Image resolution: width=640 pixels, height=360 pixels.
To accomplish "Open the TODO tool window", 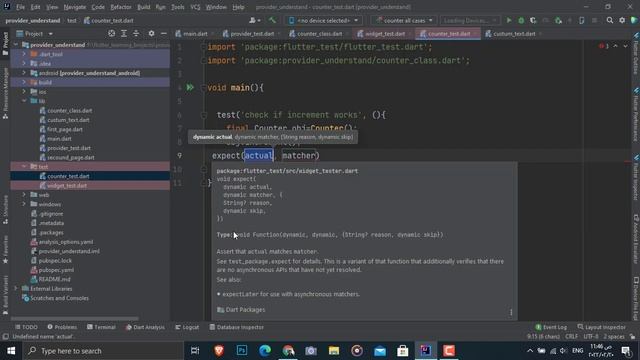I will [26, 327].
